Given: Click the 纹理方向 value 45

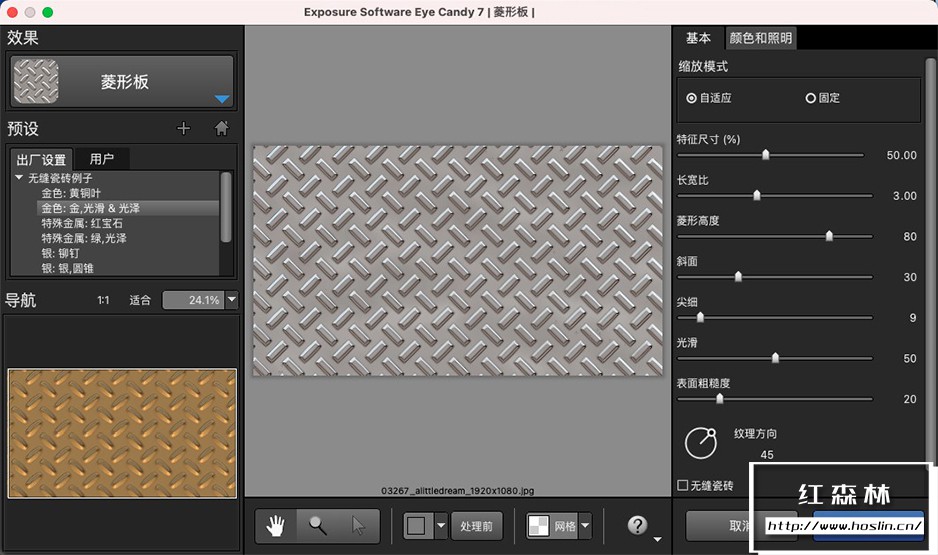Looking at the screenshot, I should [x=767, y=455].
